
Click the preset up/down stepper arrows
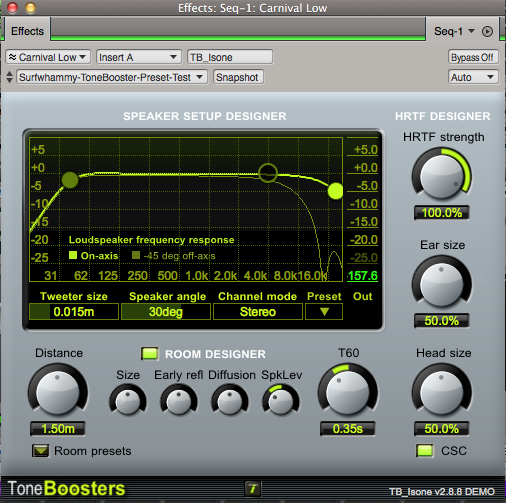(10, 77)
